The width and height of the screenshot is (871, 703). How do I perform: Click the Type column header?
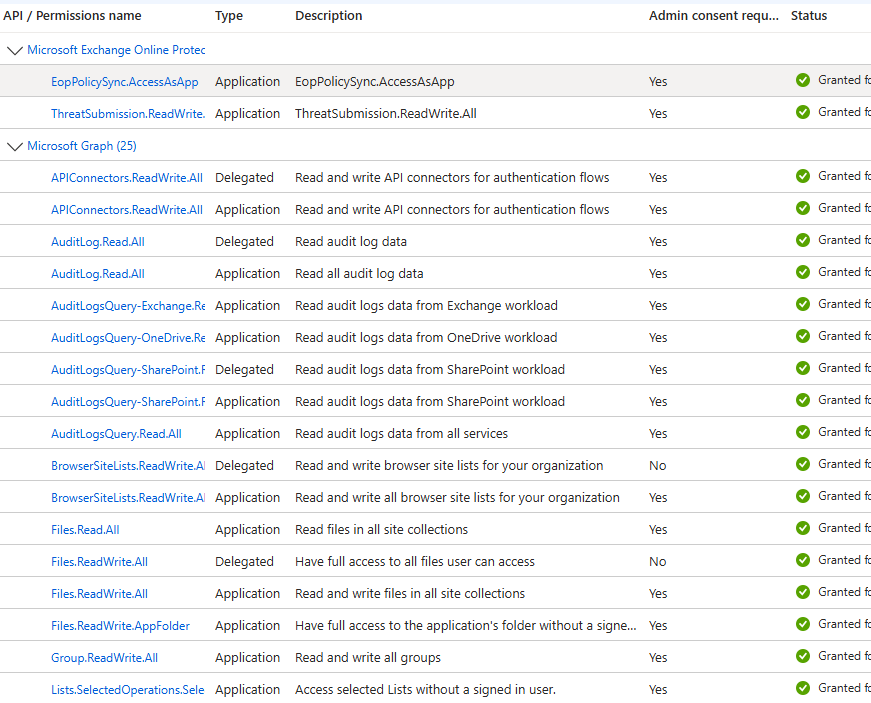tap(227, 15)
